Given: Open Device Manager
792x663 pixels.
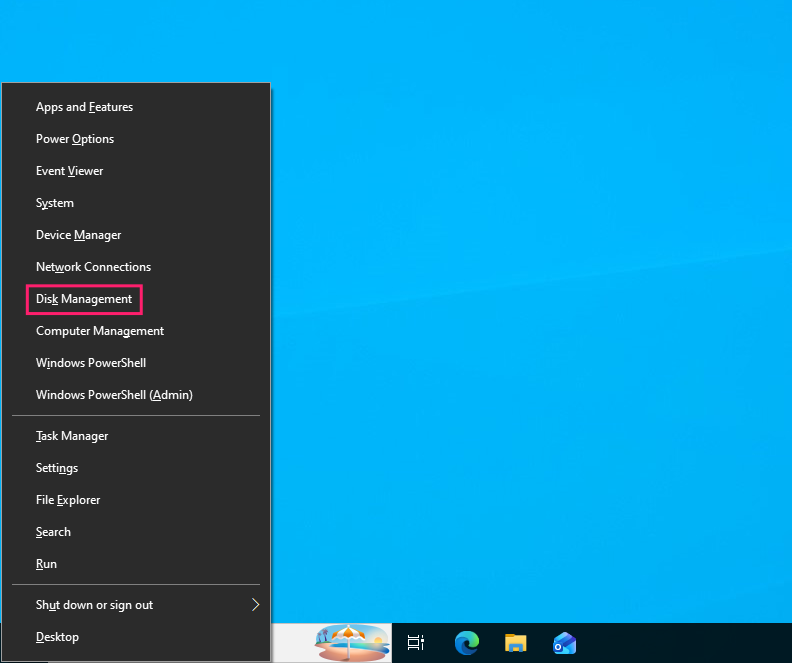Looking at the screenshot, I should click(136, 235).
